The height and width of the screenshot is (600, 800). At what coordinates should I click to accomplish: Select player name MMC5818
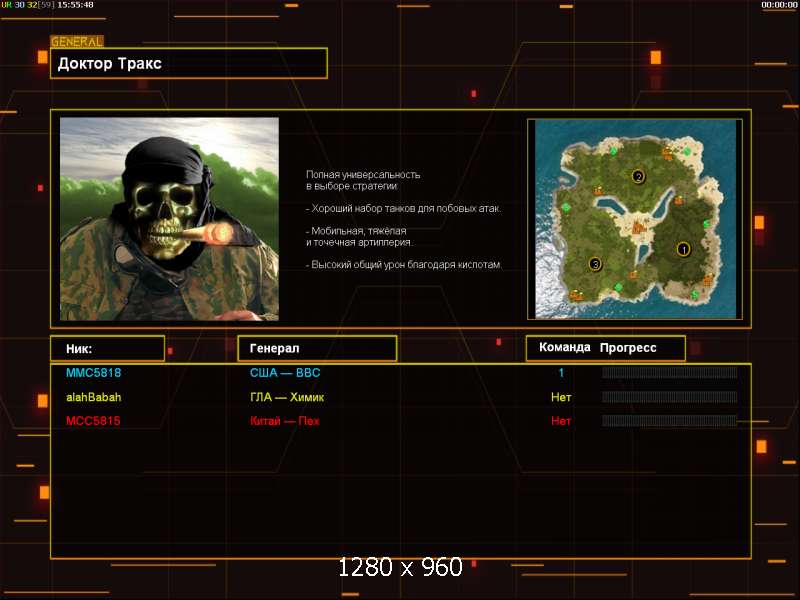tap(93, 373)
